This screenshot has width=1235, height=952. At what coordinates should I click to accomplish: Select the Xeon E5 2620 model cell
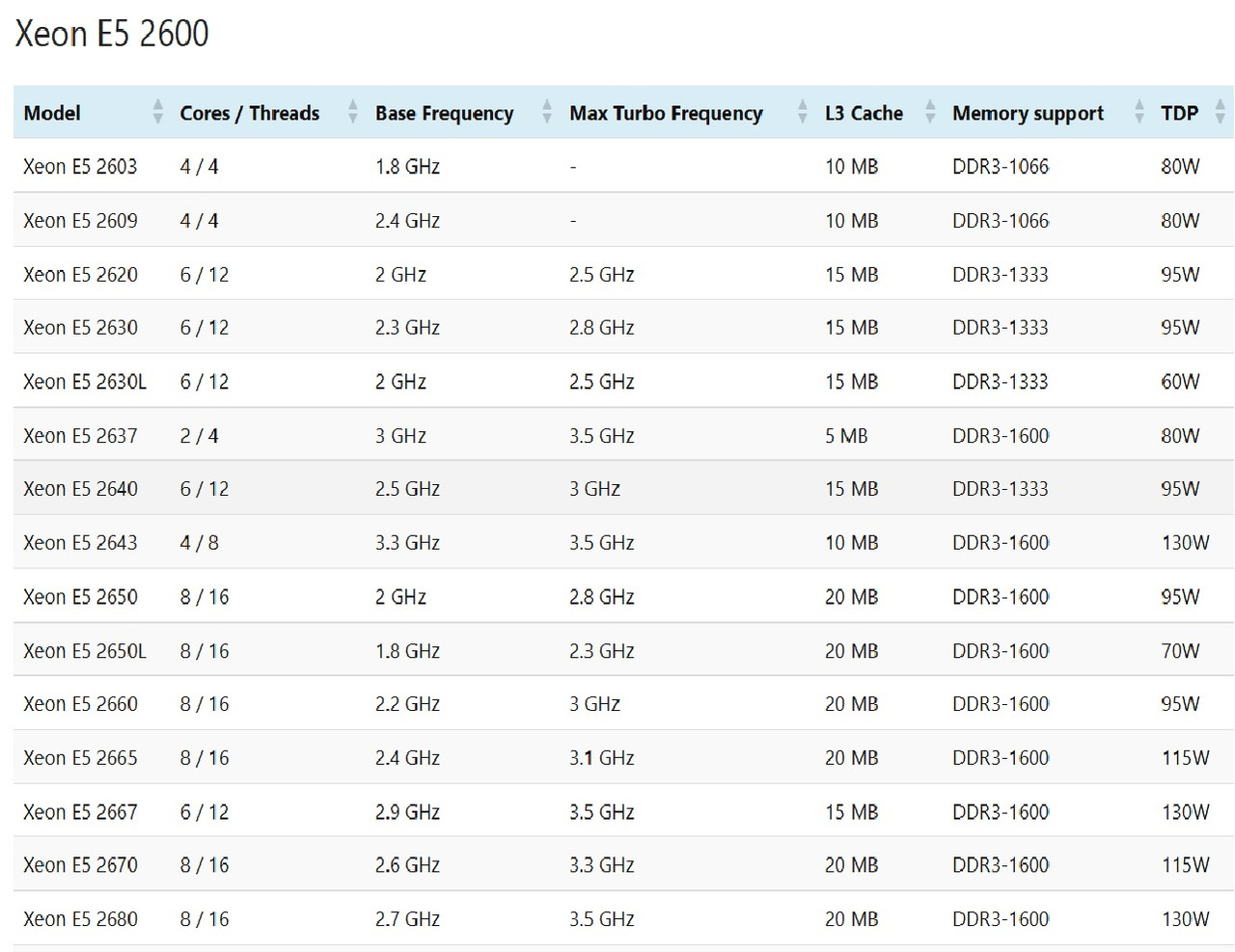[x=80, y=274]
